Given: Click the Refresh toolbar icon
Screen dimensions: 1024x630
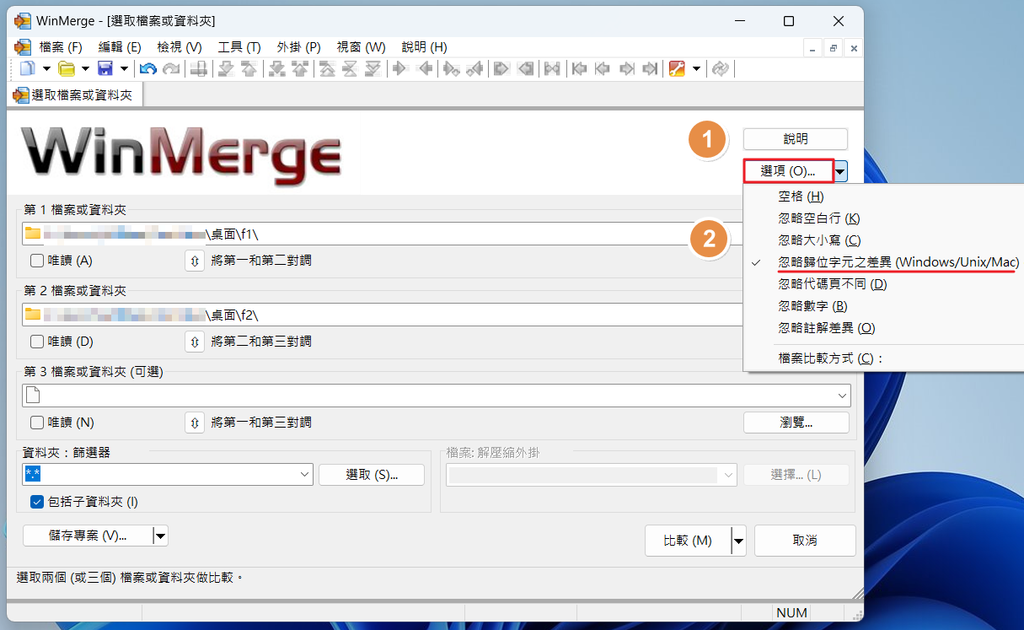Looking at the screenshot, I should click(x=720, y=69).
